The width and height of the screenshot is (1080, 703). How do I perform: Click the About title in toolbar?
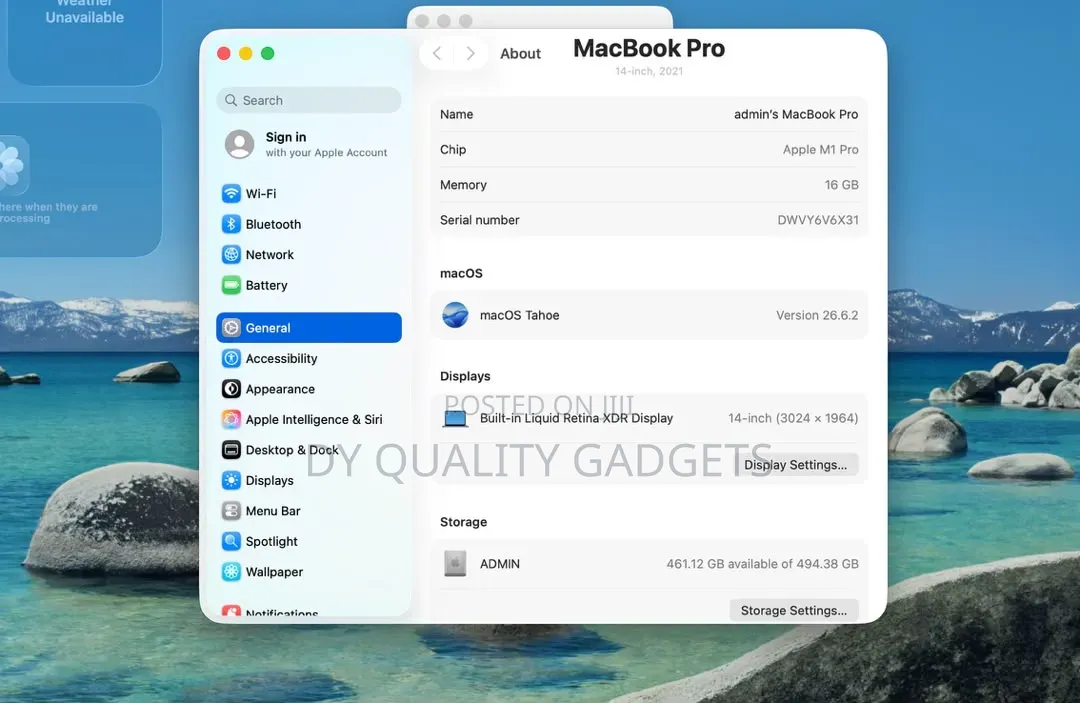point(520,54)
